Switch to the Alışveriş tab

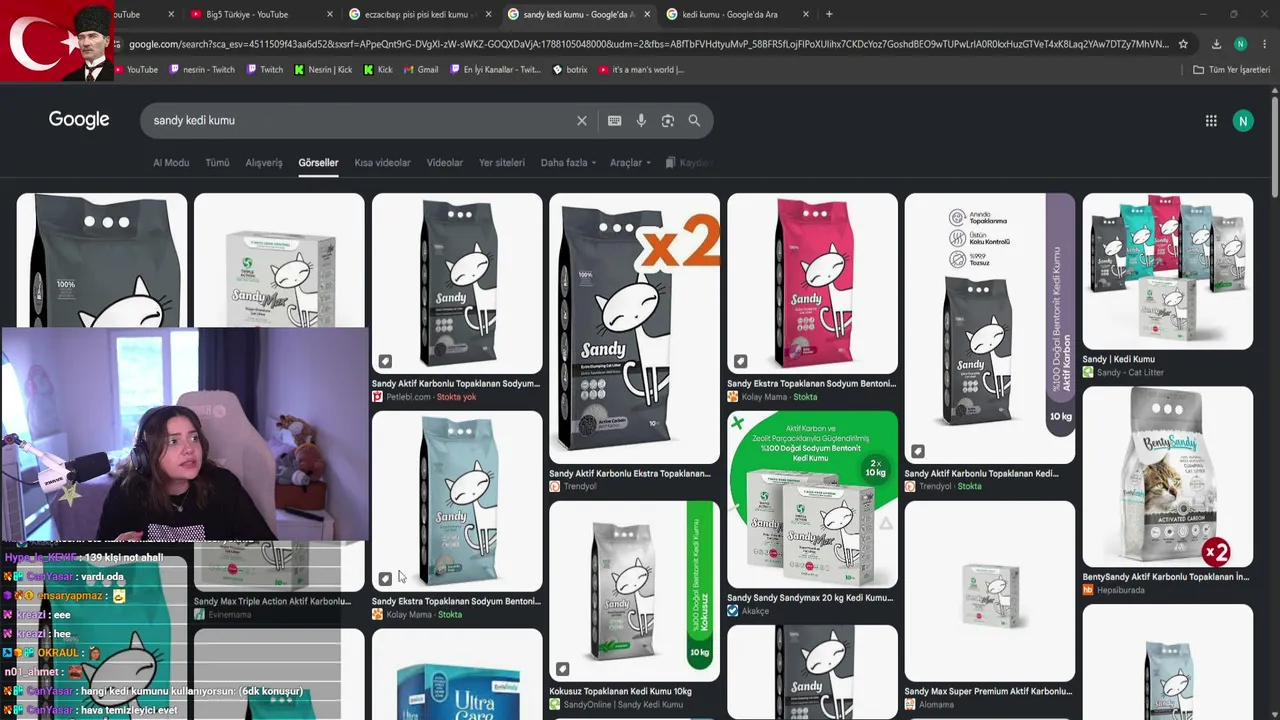[x=264, y=163]
